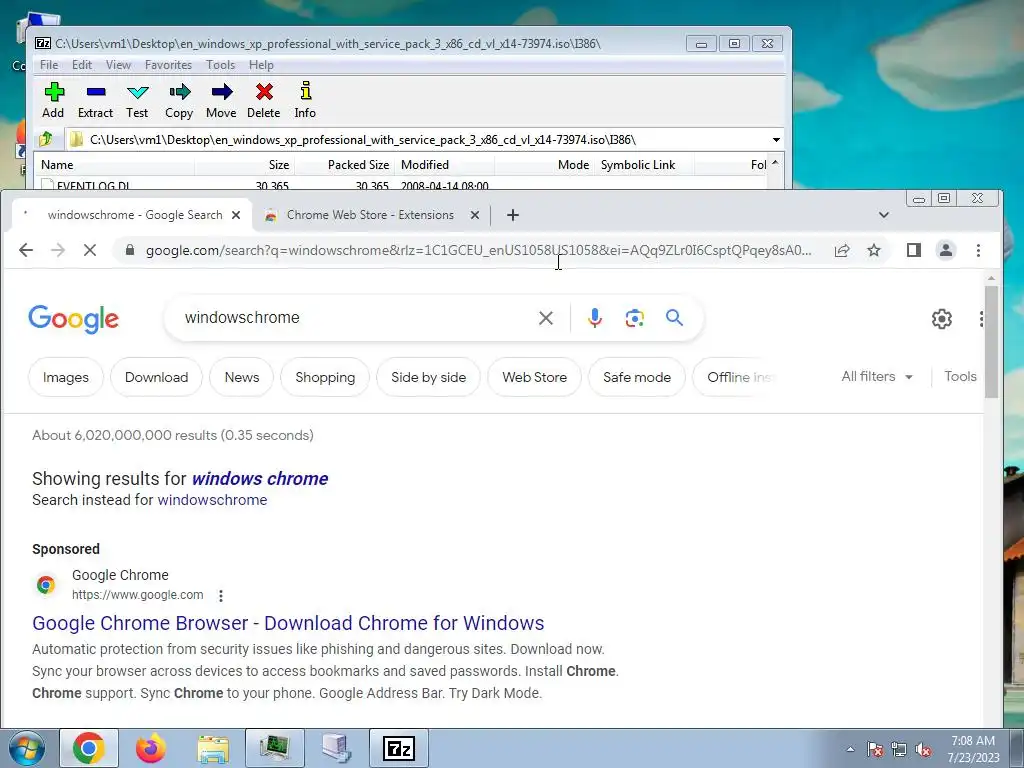The height and width of the screenshot is (768, 1024).
Task: Click the windows chrome corrected link
Action: 260,479
